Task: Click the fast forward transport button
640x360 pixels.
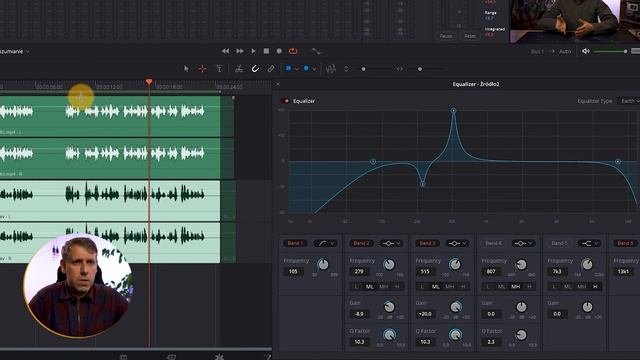Action: (x=240, y=51)
